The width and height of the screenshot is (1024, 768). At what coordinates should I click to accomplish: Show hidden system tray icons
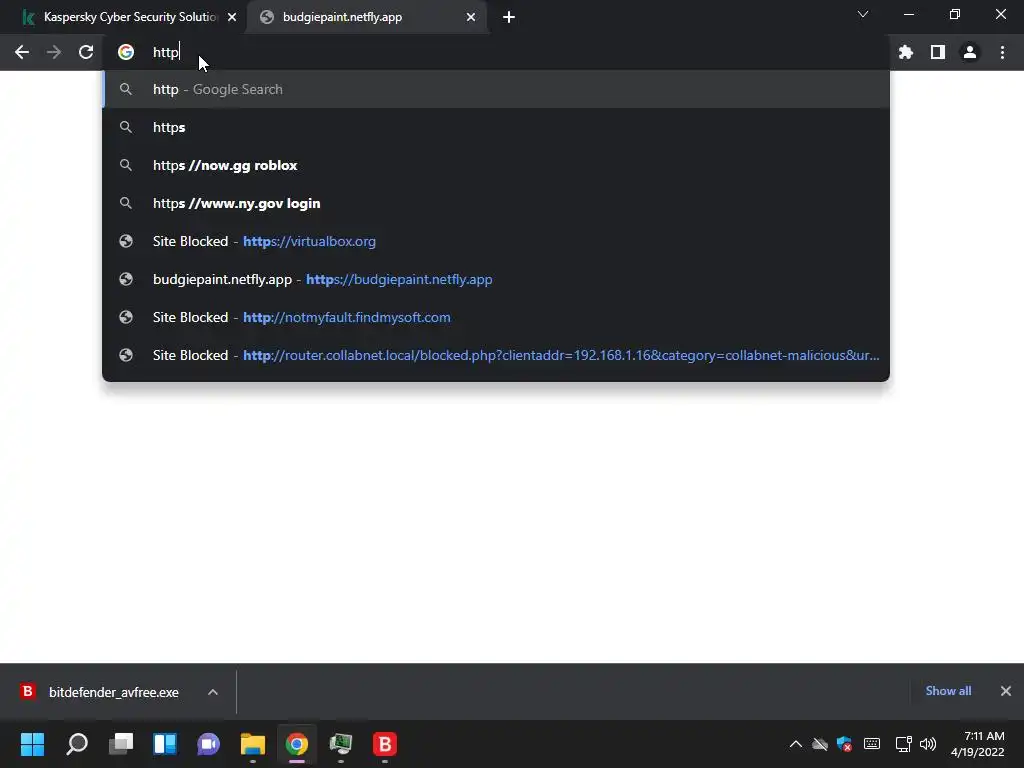(795, 744)
